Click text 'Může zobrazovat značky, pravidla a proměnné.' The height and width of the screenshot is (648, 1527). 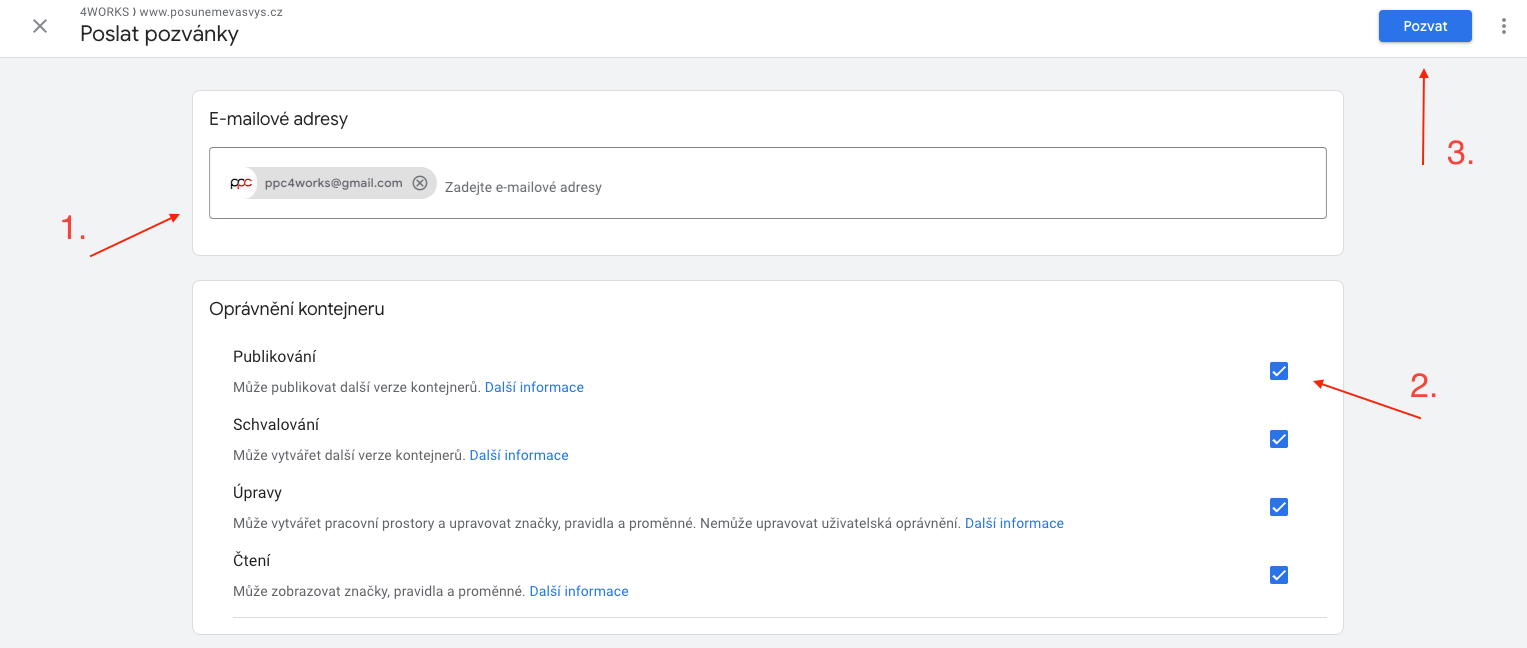coord(379,591)
